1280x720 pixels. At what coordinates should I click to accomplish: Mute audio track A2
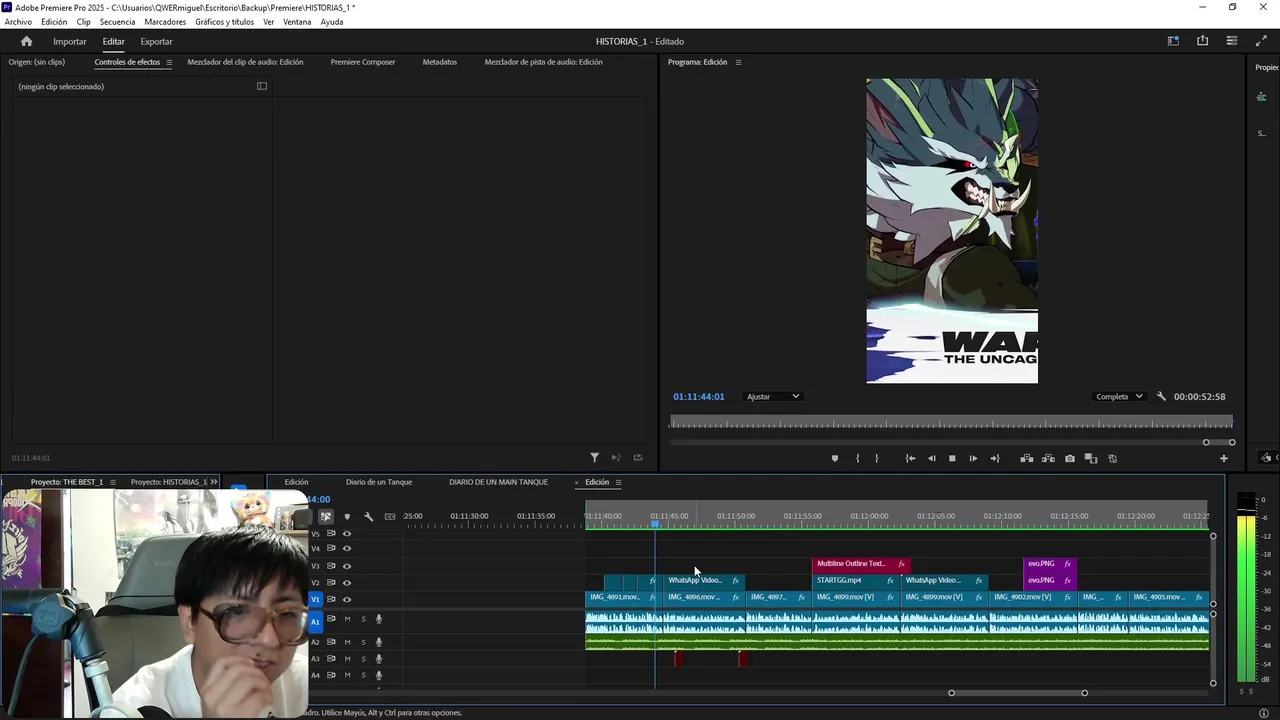tap(347, 642)
